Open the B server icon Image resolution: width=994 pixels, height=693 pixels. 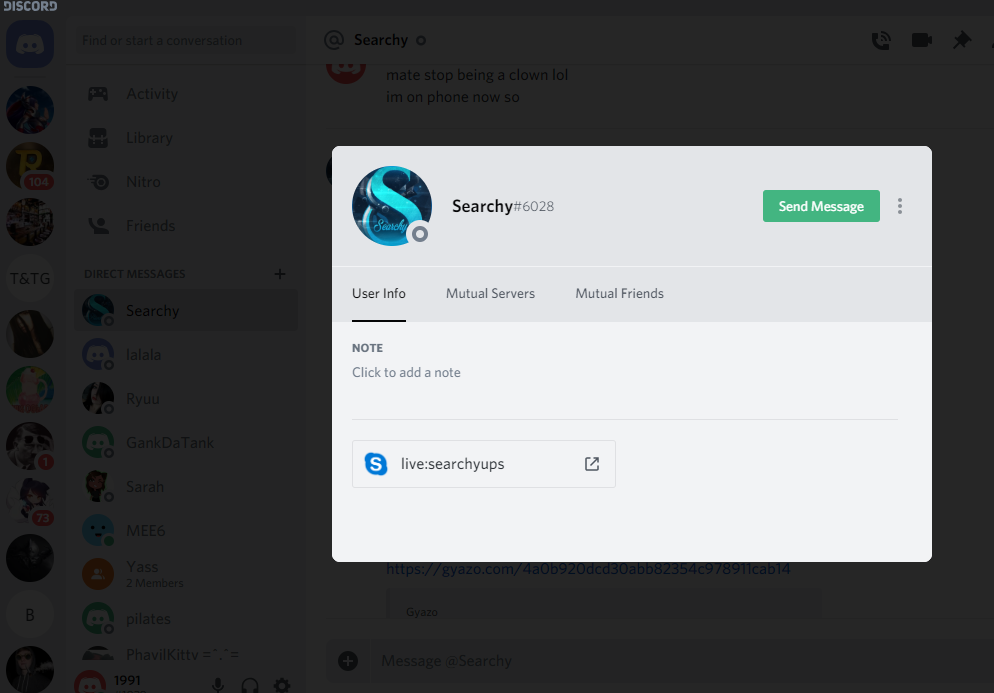point(30,614)
